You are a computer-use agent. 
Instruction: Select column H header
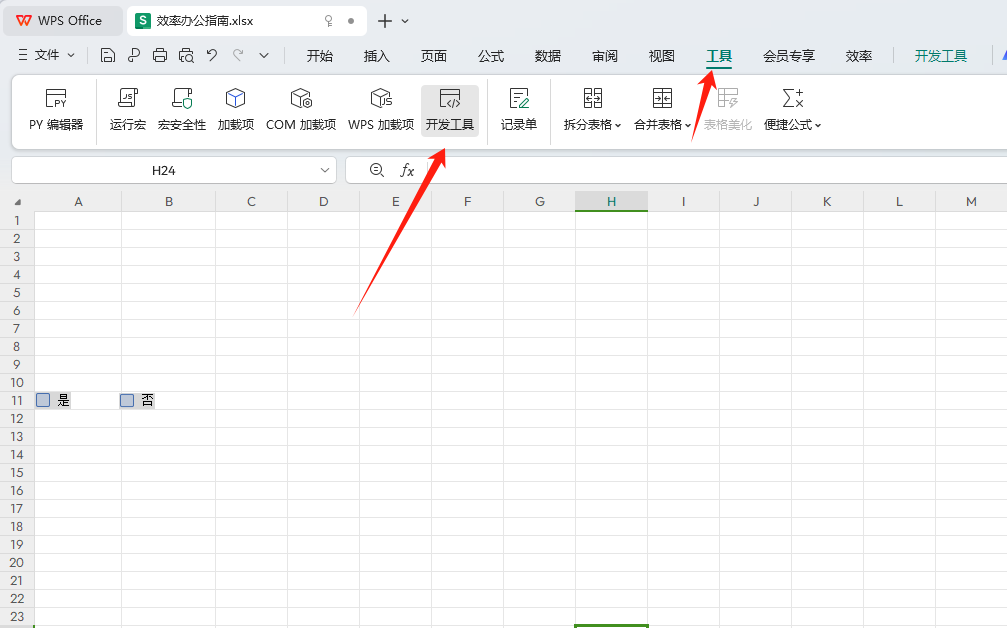(611, 202)
